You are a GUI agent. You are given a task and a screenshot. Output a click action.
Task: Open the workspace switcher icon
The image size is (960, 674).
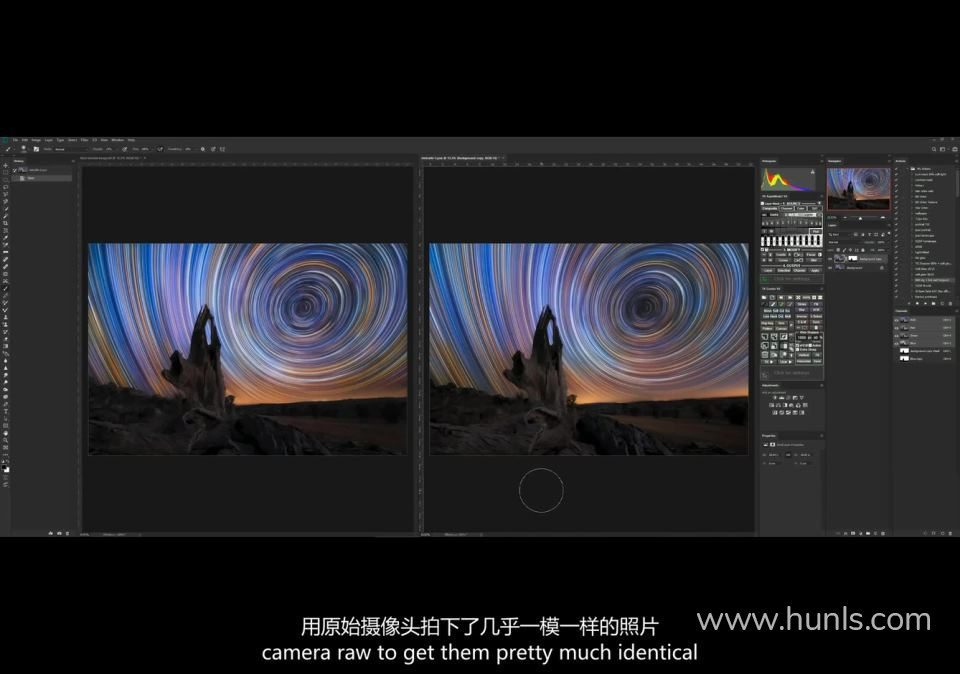943,149
